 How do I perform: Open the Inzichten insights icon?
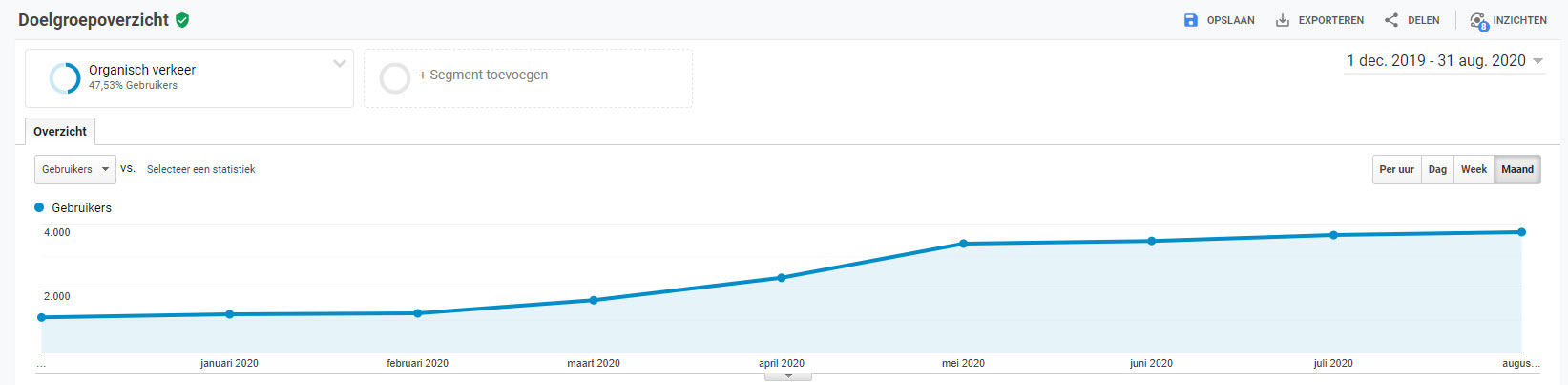point(1478,21)
